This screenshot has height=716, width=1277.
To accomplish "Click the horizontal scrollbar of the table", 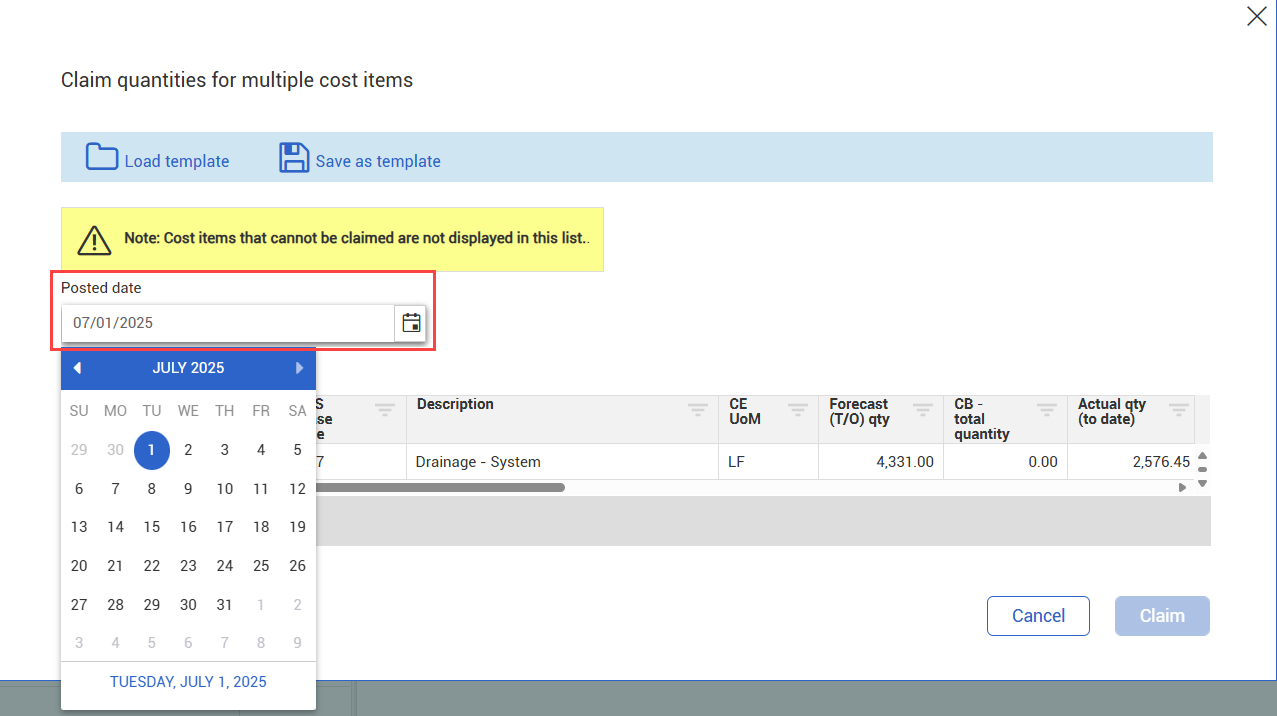I will click(440, 488).
